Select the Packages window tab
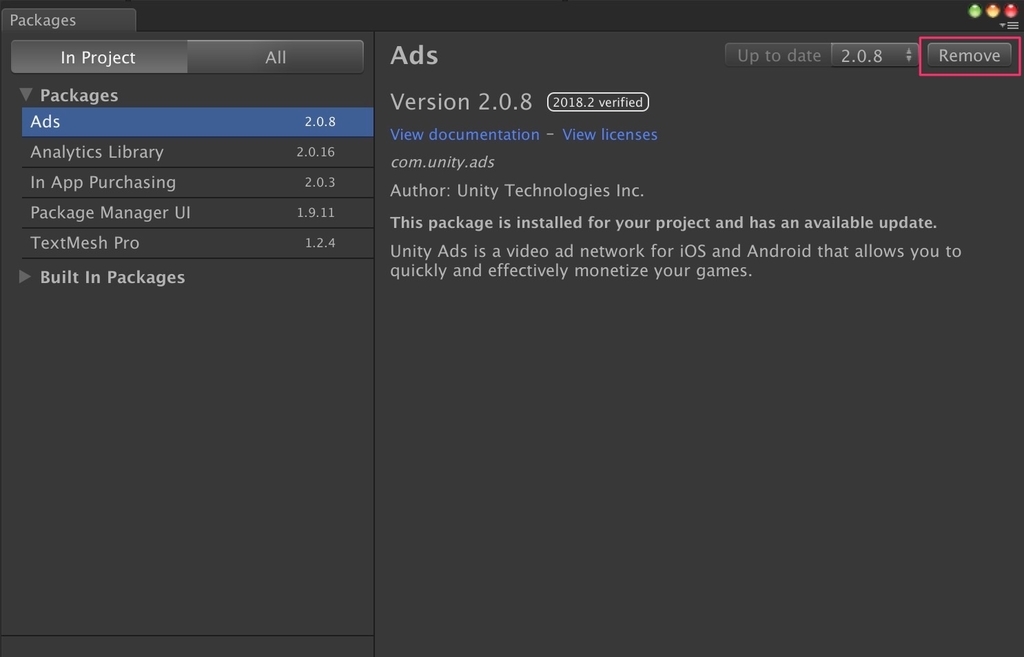The width and height of the screenshot is (1024, 657). (x=69, y=20)
